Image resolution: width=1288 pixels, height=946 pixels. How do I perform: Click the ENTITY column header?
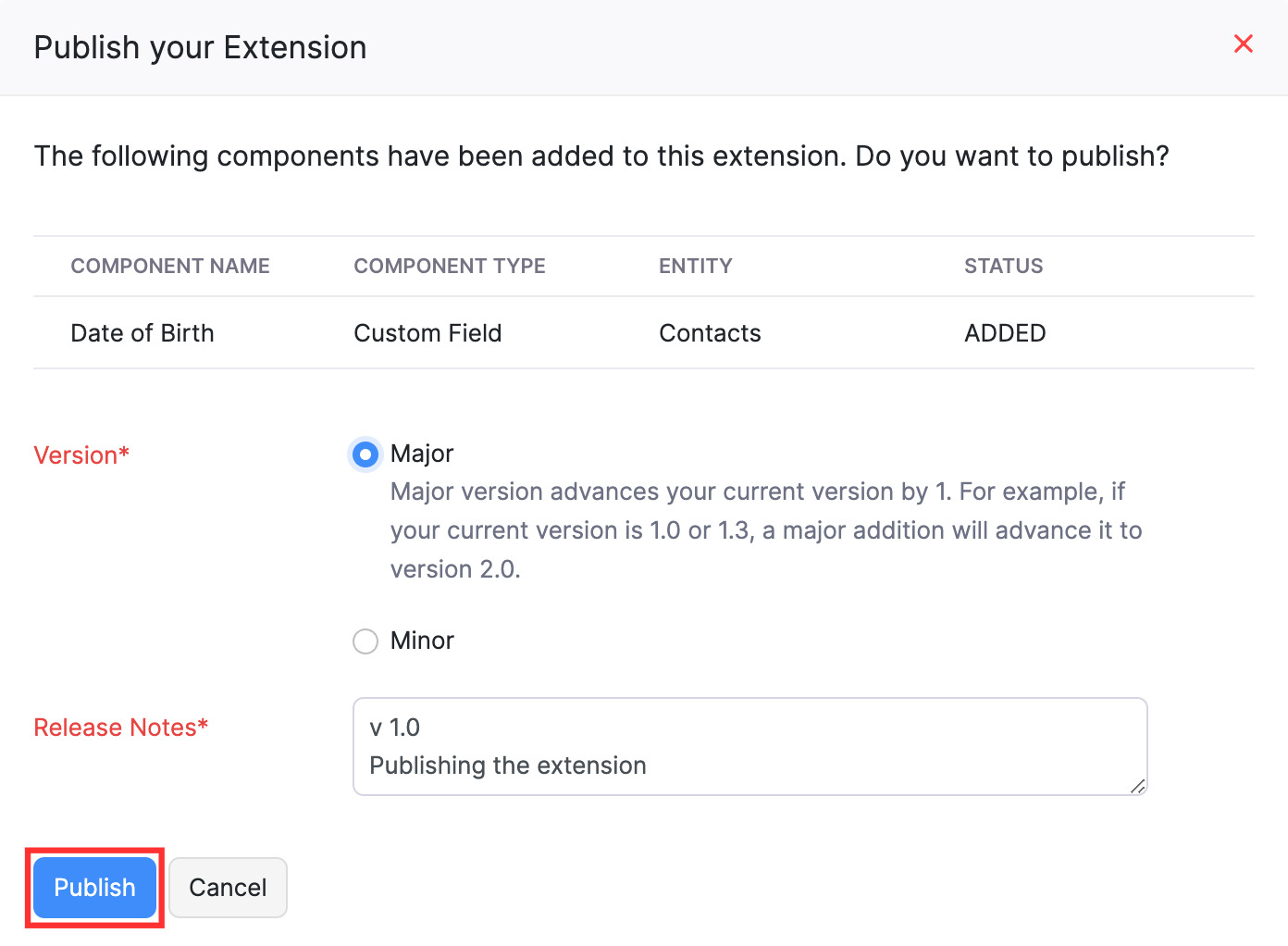tap(696, 266)
